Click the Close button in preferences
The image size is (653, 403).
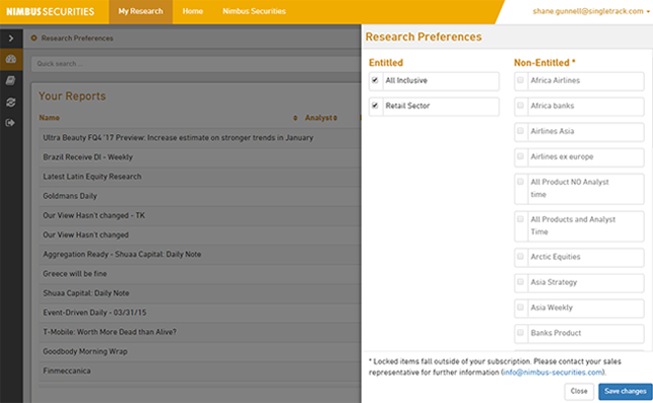coord(578,391)
